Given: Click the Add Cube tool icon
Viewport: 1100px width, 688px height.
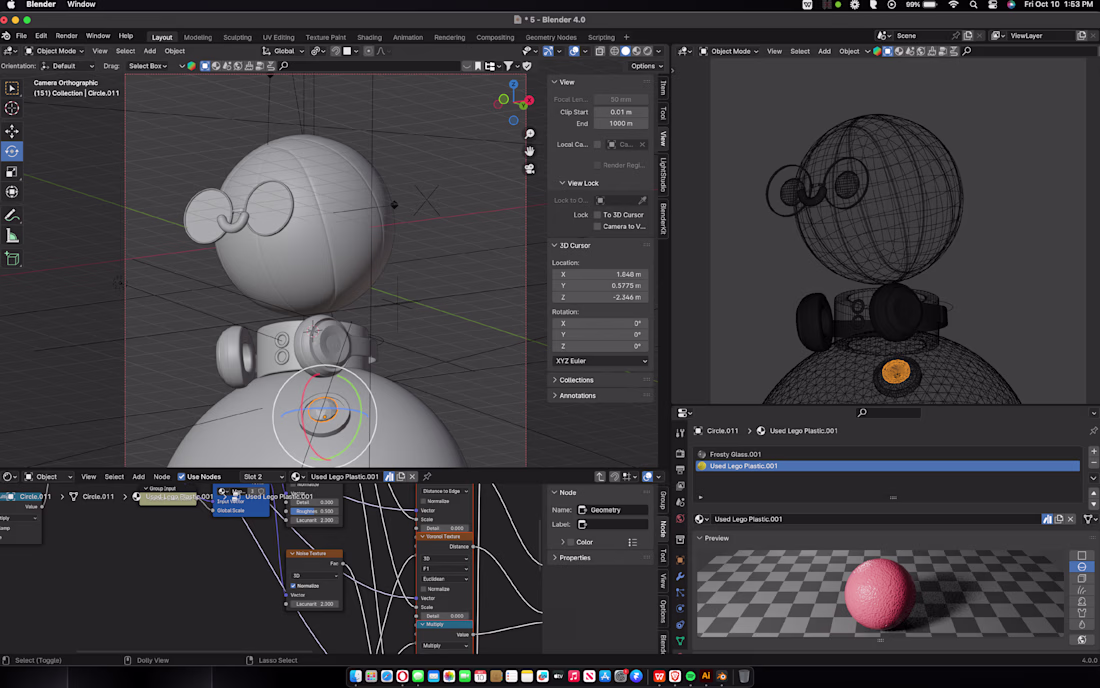Looking at the screenshot, I should coord(12,259).
